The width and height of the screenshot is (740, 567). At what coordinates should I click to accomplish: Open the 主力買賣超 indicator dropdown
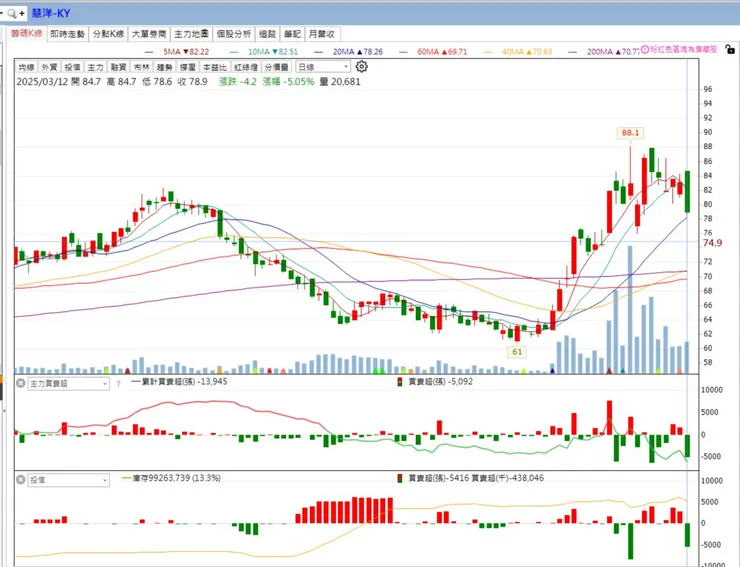click(68, 384)
